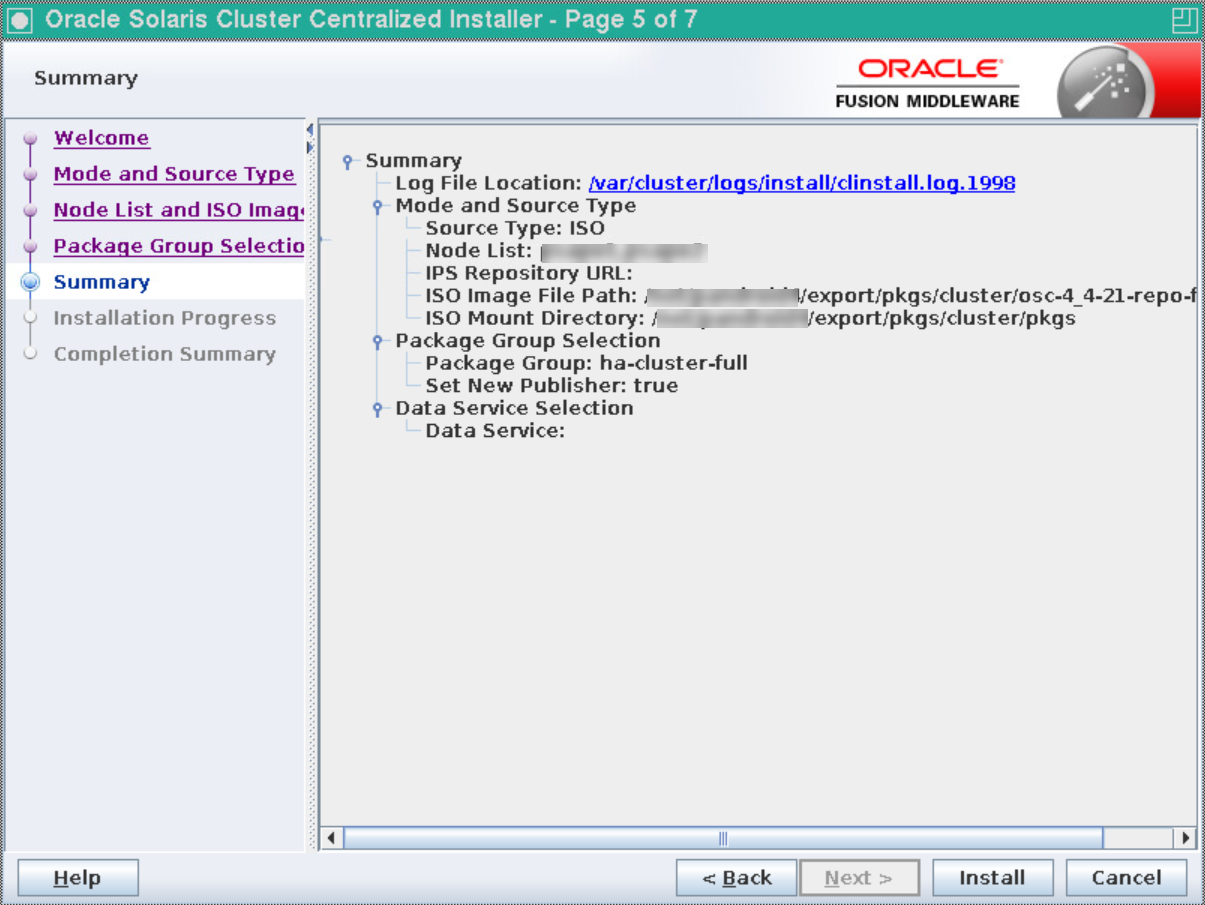Select the Set New Publisher: true row

[x=551, y=386]
